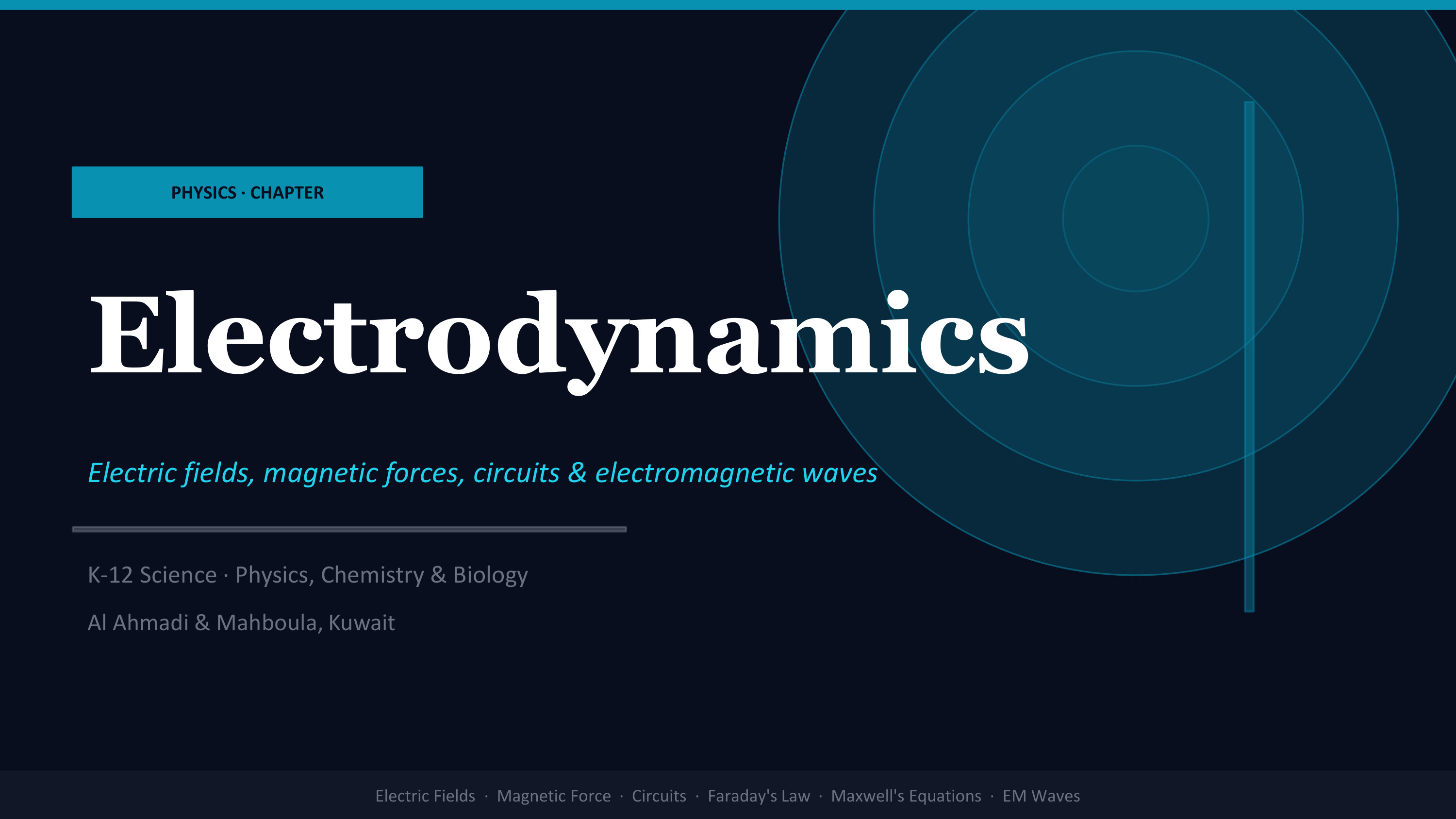Click the K-12 Science subject line
1456x819 pixels.
(x=308, y=575)
